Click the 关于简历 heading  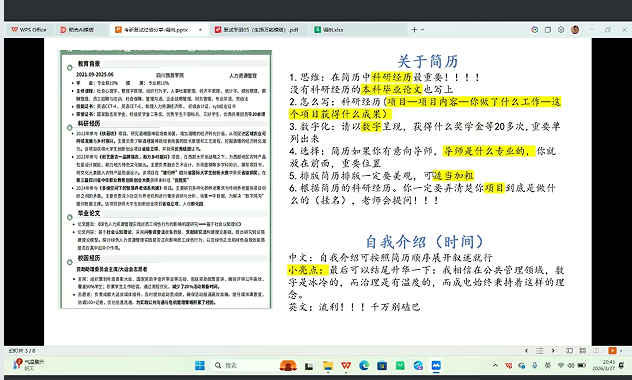[428, 61]
